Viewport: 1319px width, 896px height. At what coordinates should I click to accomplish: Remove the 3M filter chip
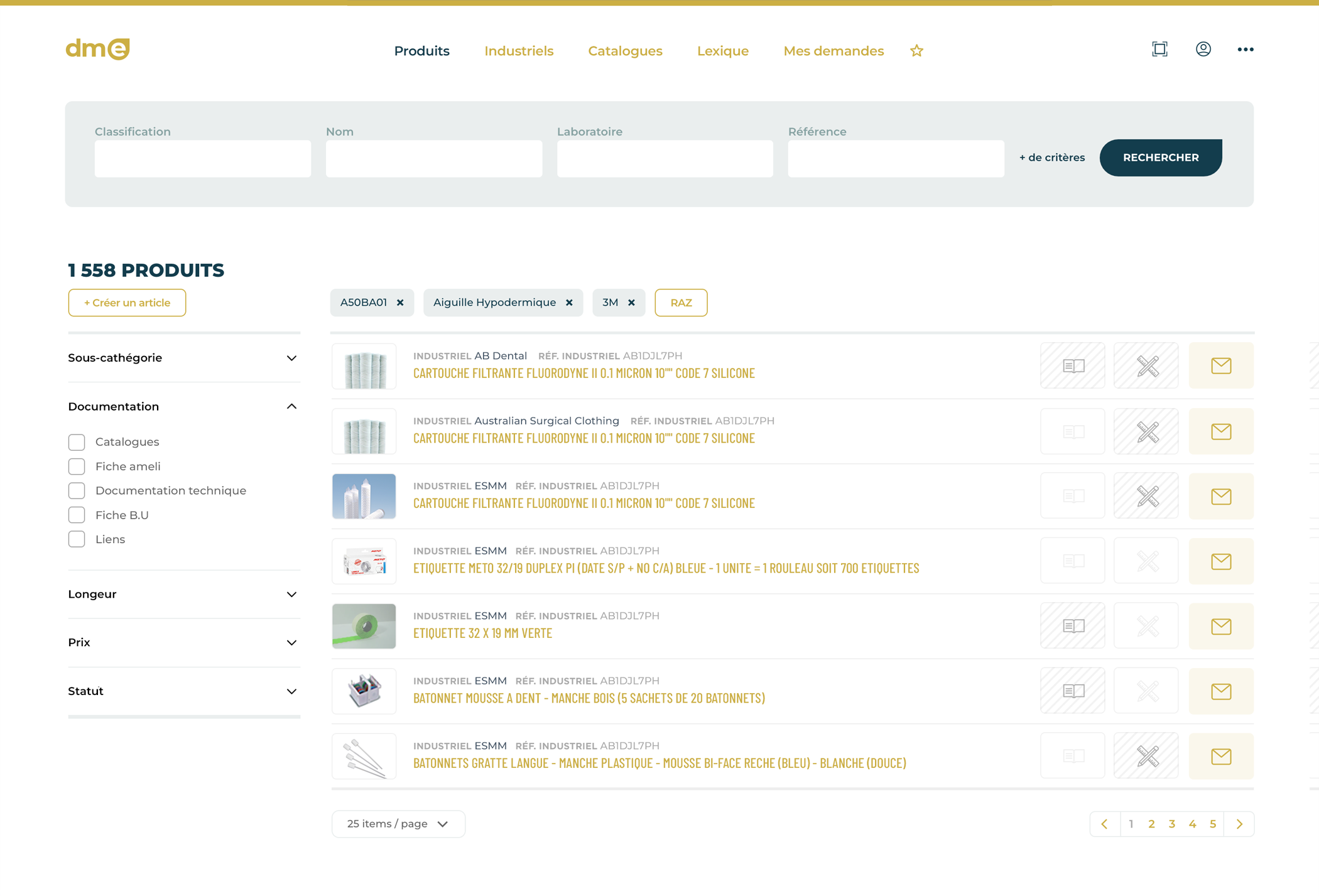[631, 303]
